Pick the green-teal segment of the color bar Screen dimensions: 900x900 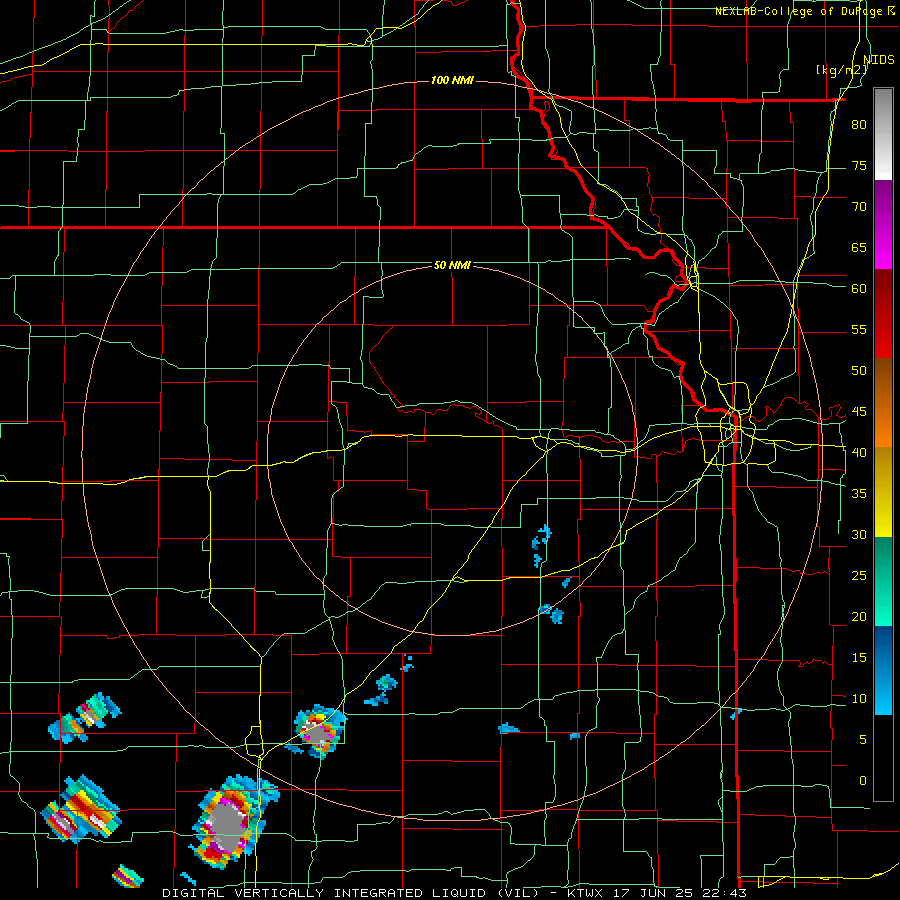click(883, 581)
